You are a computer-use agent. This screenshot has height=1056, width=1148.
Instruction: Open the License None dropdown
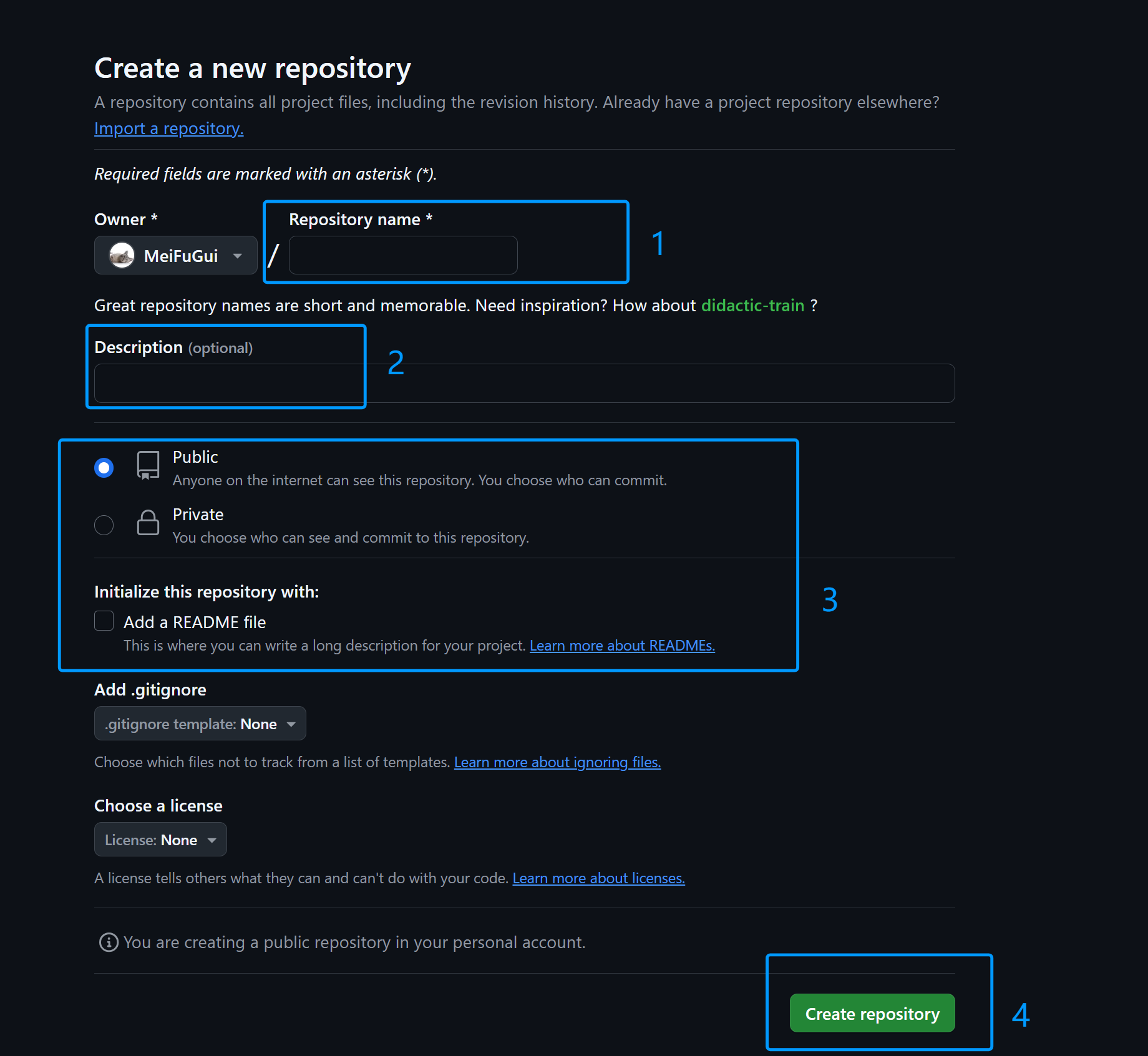pos(160,840)
